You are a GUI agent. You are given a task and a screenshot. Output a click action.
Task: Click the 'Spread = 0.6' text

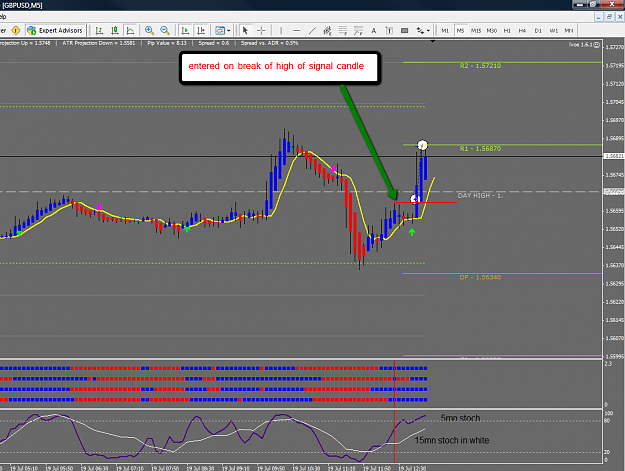coord(214,43)
